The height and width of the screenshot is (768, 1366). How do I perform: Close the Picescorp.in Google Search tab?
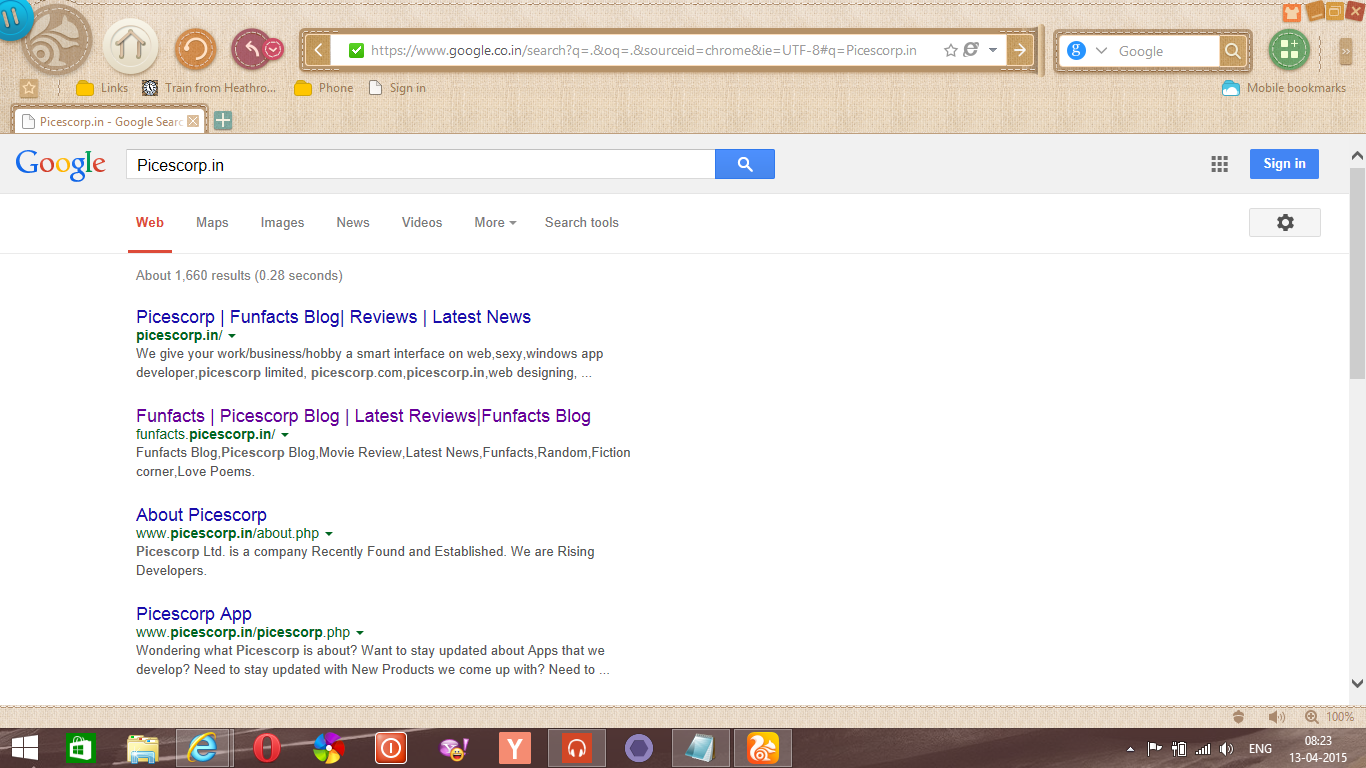pyautogui.click(x=194, y=122)
